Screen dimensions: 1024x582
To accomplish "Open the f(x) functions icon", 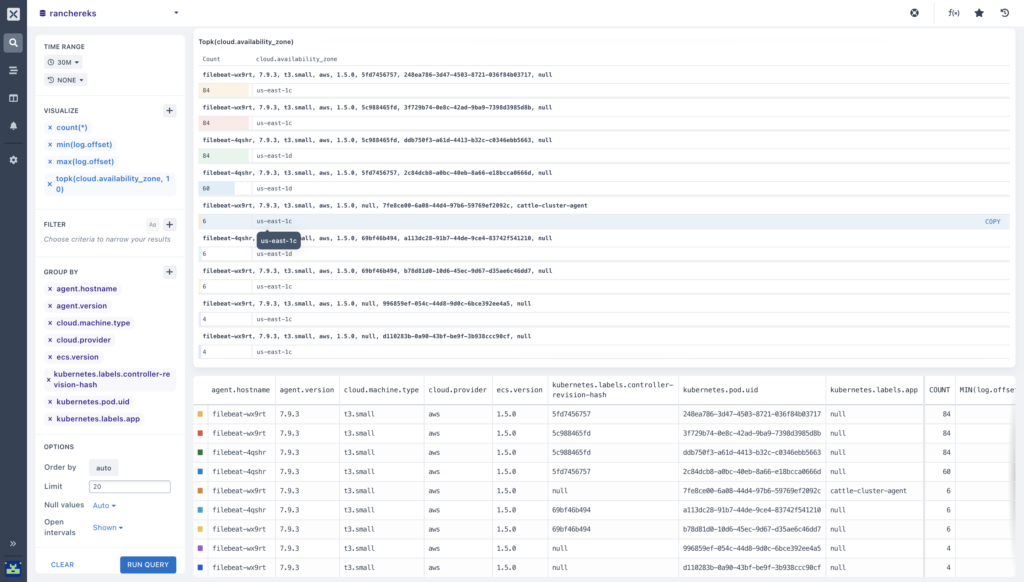I will point(953,13).
